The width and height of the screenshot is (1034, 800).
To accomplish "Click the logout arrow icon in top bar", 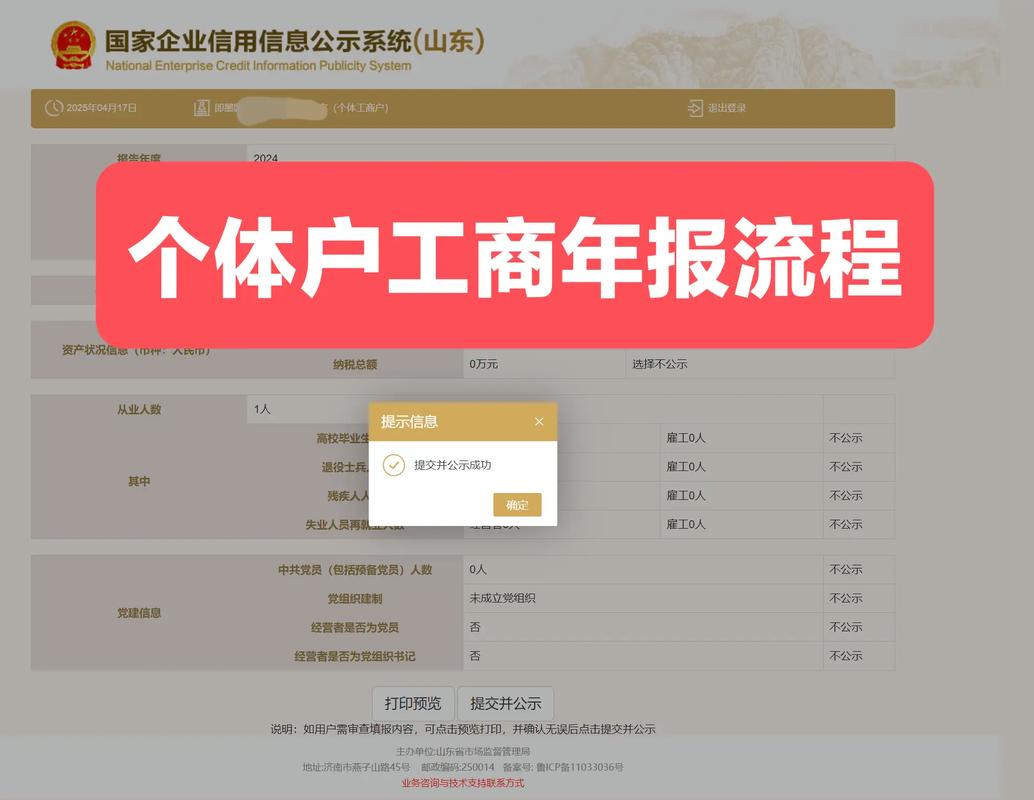I will tap(695, 108).
